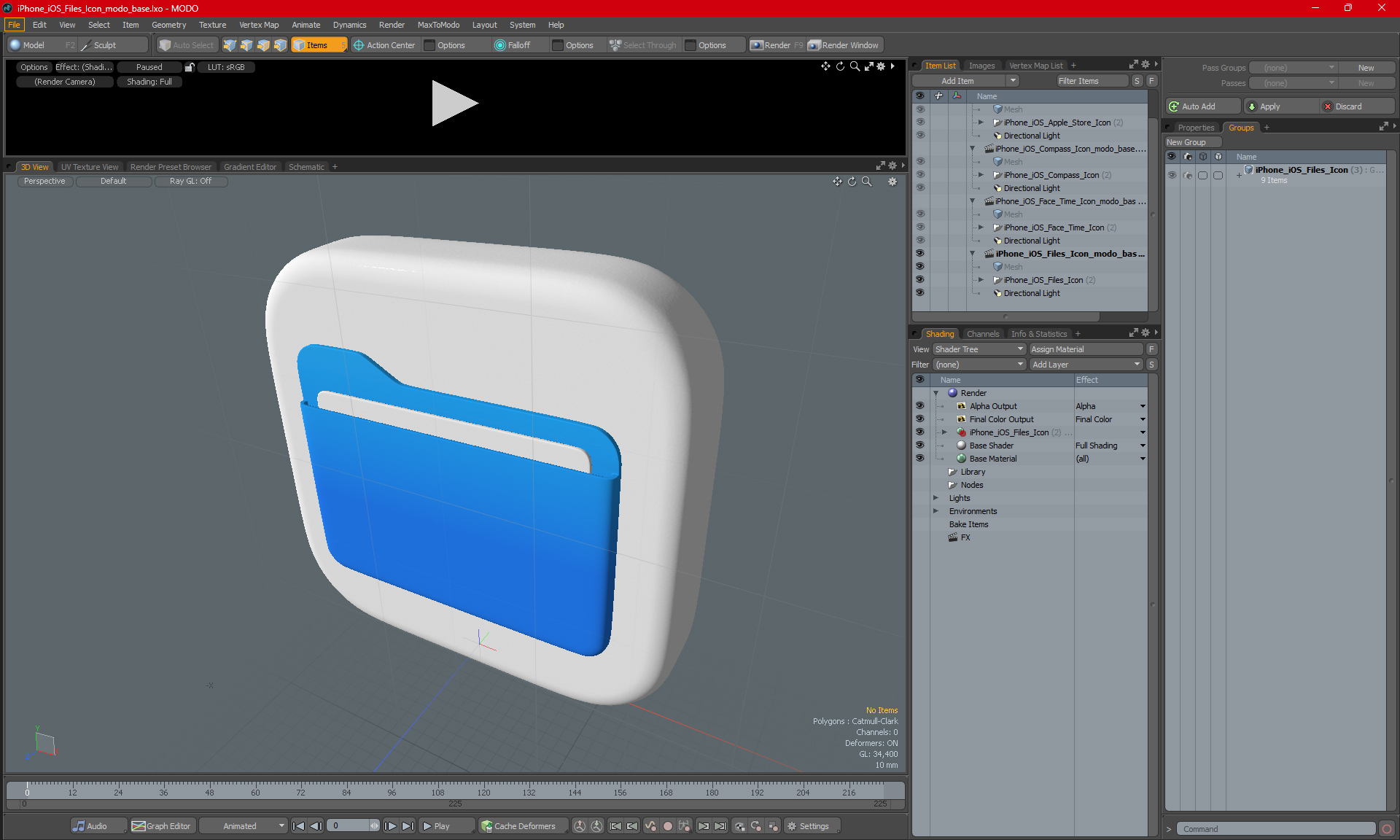Step to the next frame

pos(391,826)
